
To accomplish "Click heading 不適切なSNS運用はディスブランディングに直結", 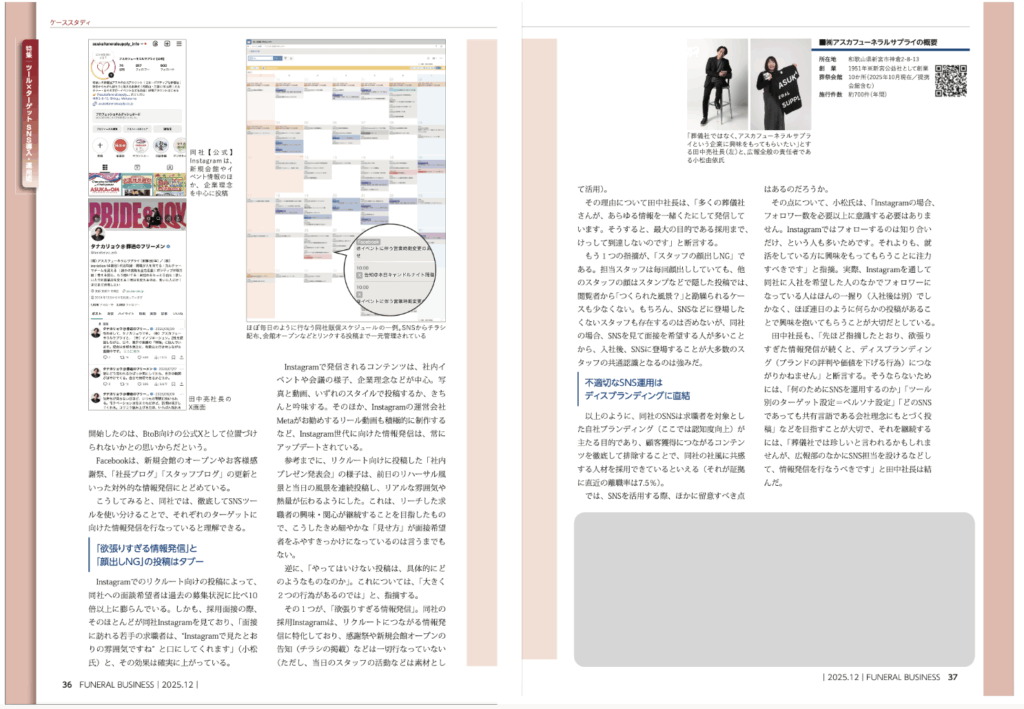I will [641, 388].
